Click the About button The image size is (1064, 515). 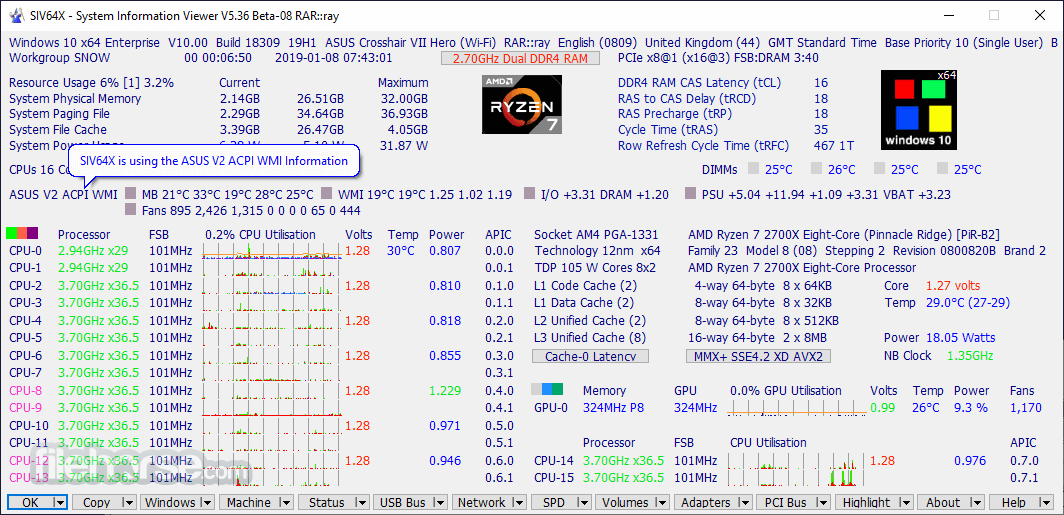943,503
